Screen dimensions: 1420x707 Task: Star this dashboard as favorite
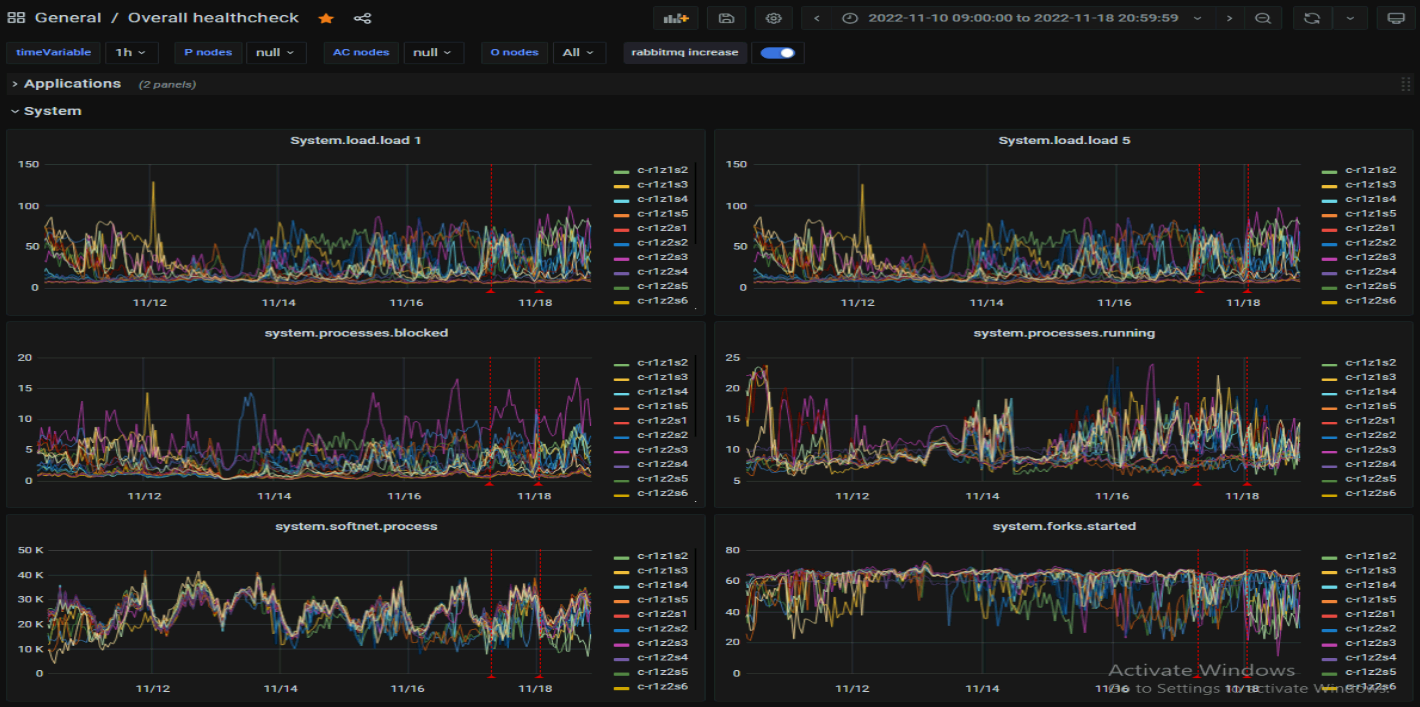pyautogui.click(x=326, y=18)
